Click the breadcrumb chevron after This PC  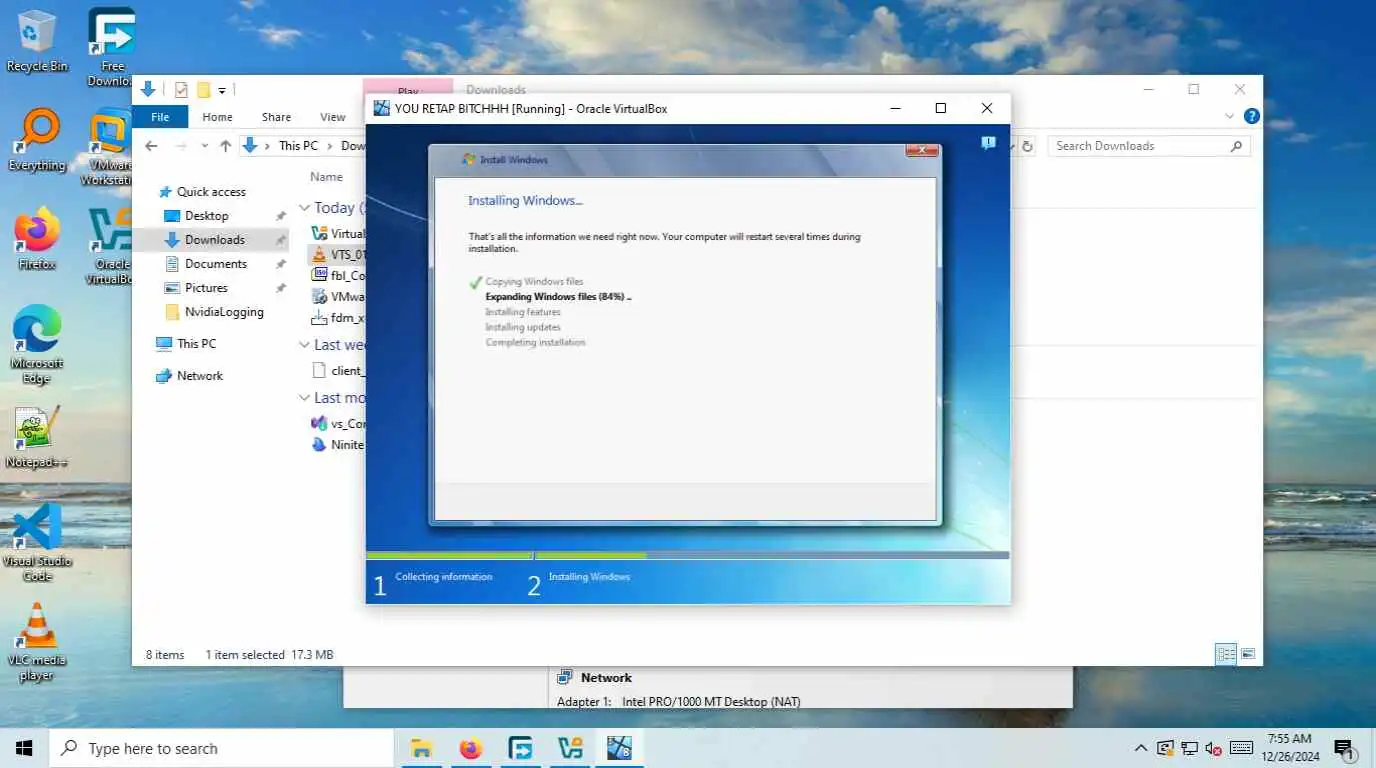pyautogui.click(x=329, y=146)
